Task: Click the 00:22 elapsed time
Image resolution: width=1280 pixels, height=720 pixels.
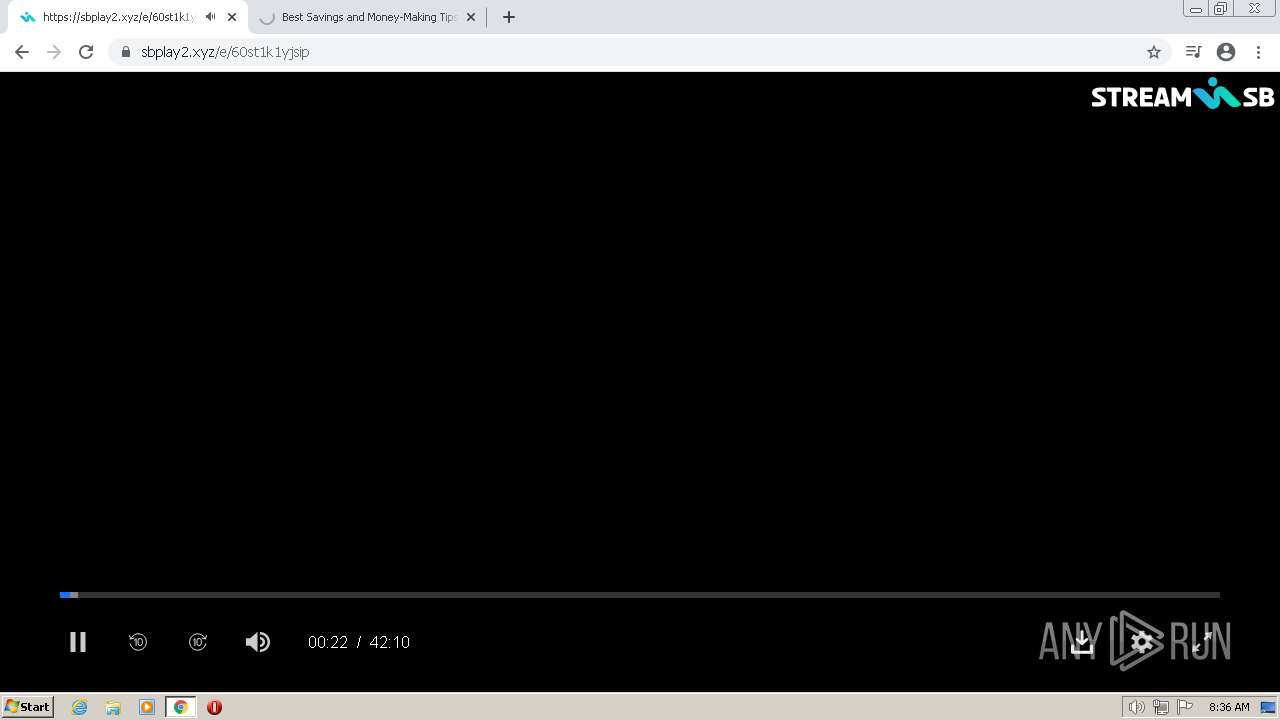Action: 328,642
